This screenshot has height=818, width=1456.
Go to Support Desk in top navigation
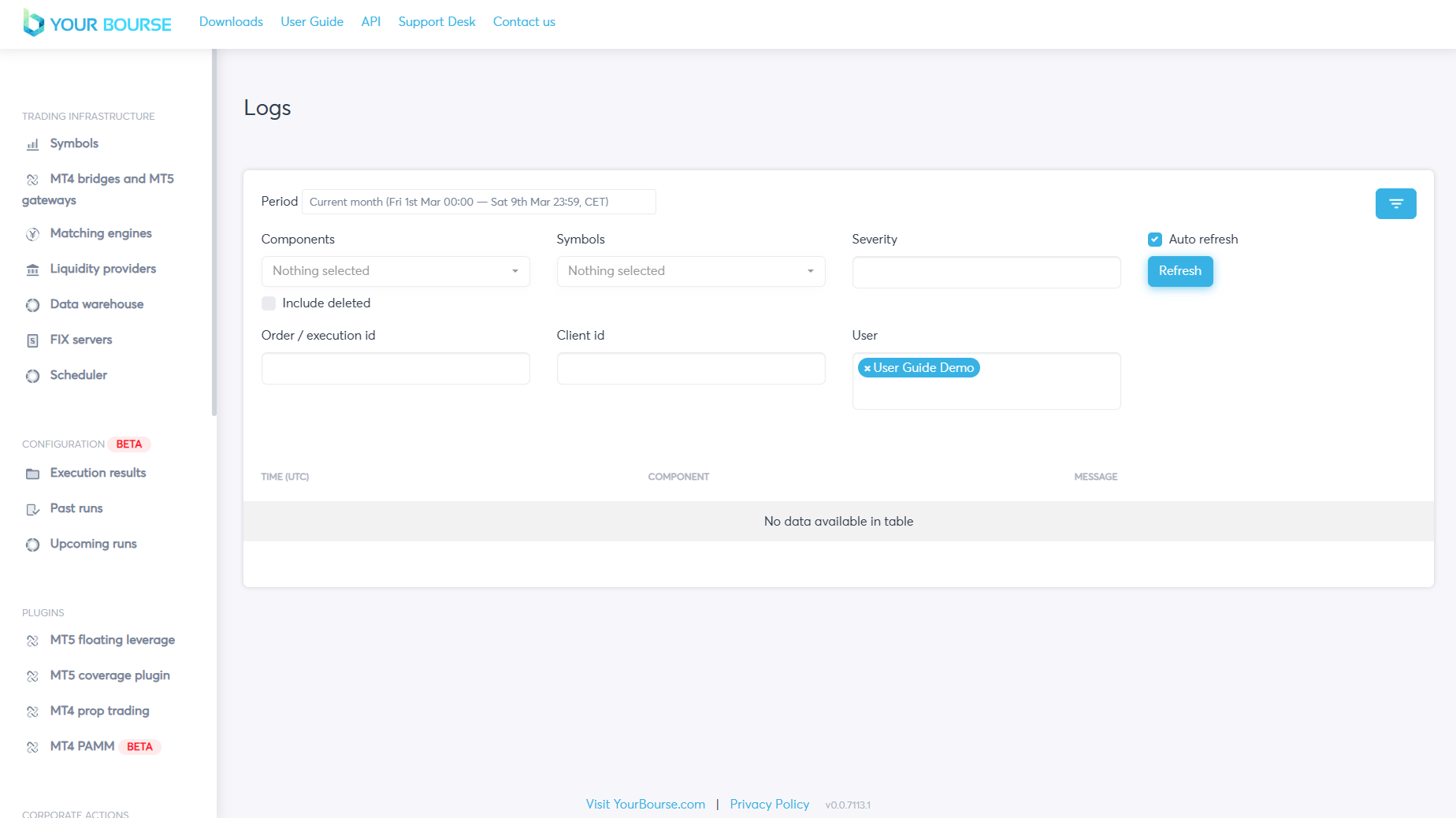[436, 22]
